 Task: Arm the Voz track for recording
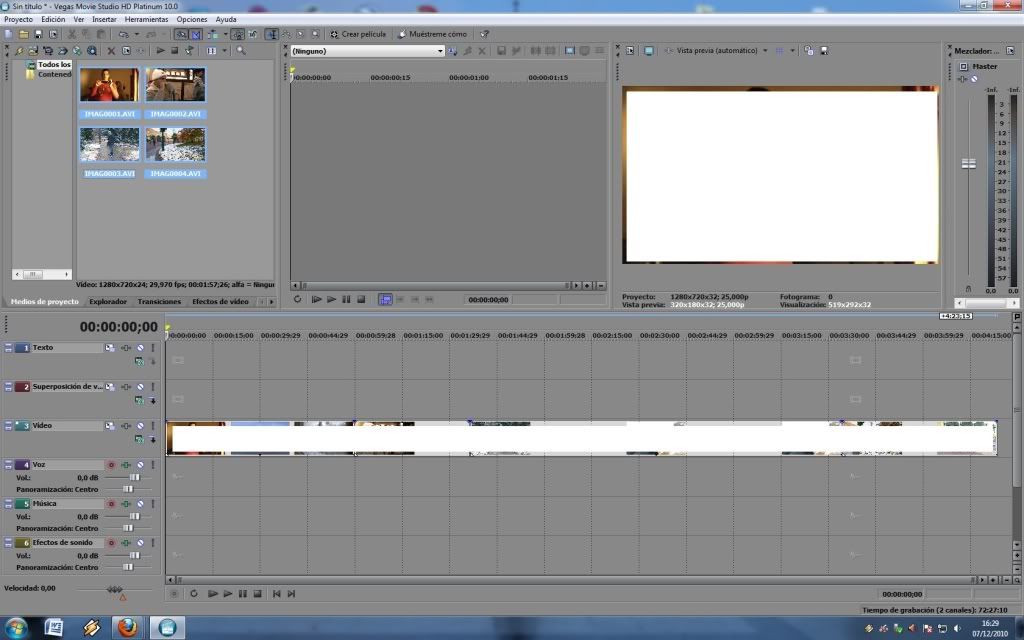(111, 465)
